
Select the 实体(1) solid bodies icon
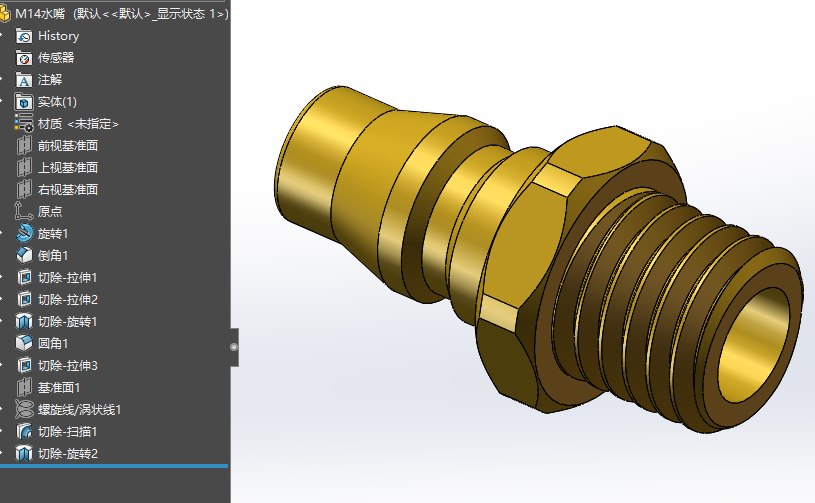coord(24,102)
